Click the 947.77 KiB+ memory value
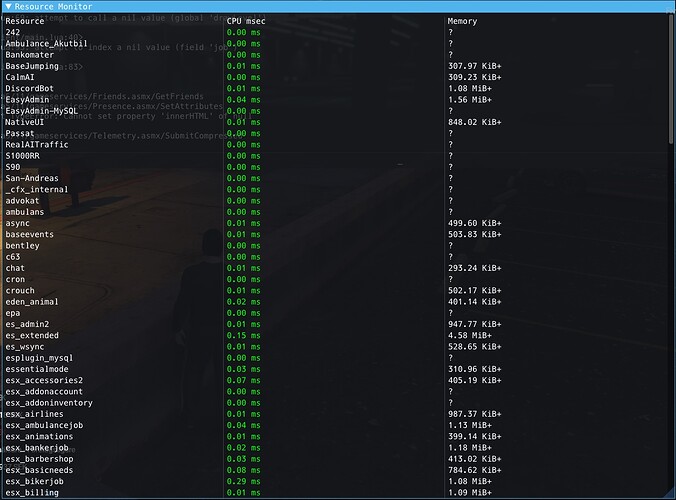676x500 pixels. coord(475,324)
